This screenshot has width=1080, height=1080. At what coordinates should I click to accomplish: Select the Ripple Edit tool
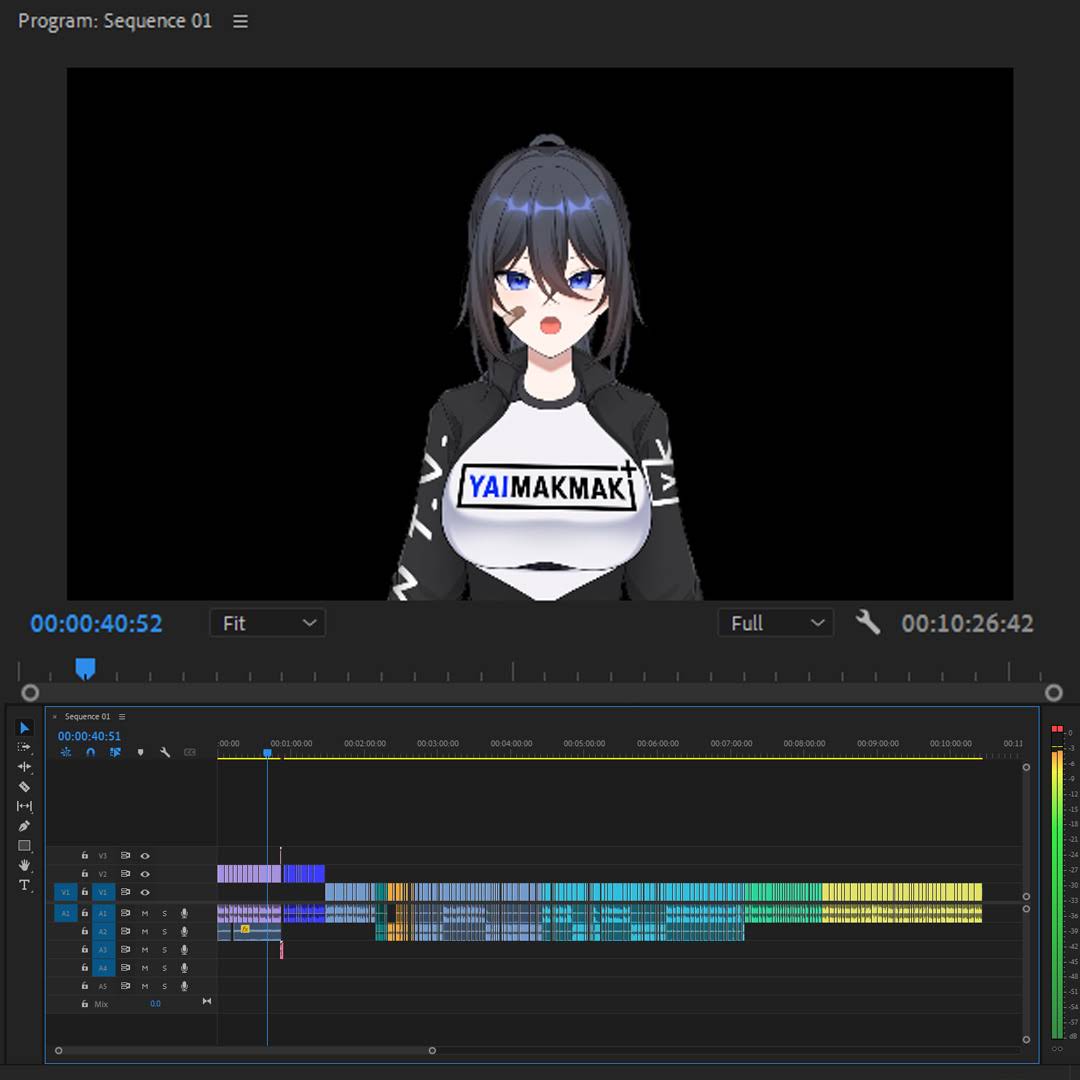(24, 767)
